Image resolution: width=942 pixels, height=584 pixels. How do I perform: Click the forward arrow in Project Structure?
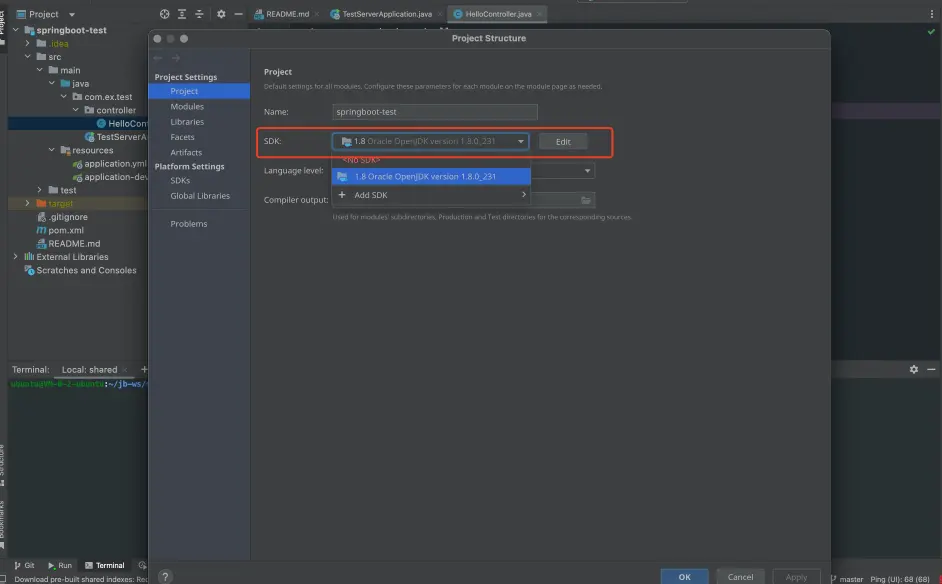point(176,58)
